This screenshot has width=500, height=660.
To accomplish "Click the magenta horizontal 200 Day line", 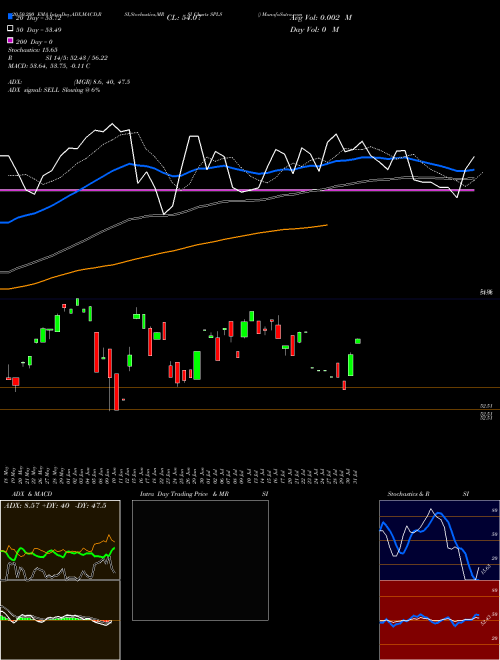I will click(x=237, y=190).
